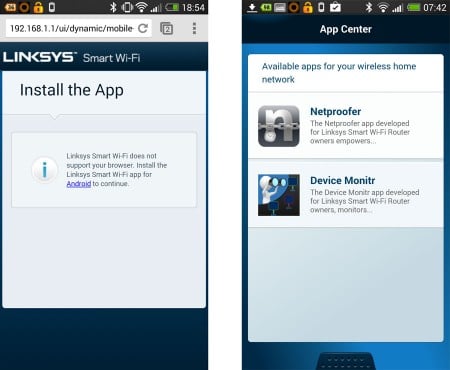Tap the Device Monitr description text
Screen dimensions: 450x370
[365, 201]
